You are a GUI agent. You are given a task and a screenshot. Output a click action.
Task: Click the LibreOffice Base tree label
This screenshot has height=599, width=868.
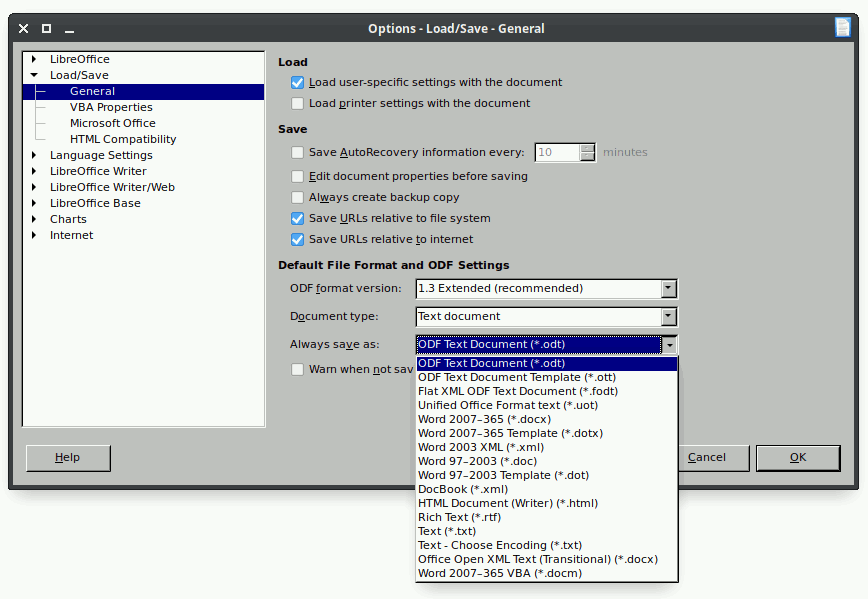click(x=95, y=203)
